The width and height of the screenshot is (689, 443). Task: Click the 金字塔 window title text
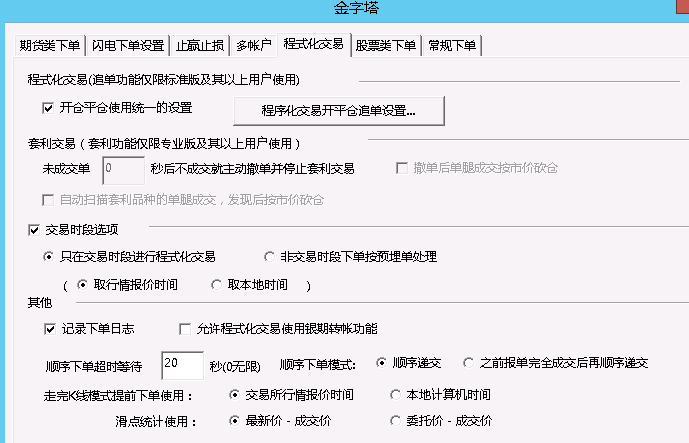coord(356,8)
